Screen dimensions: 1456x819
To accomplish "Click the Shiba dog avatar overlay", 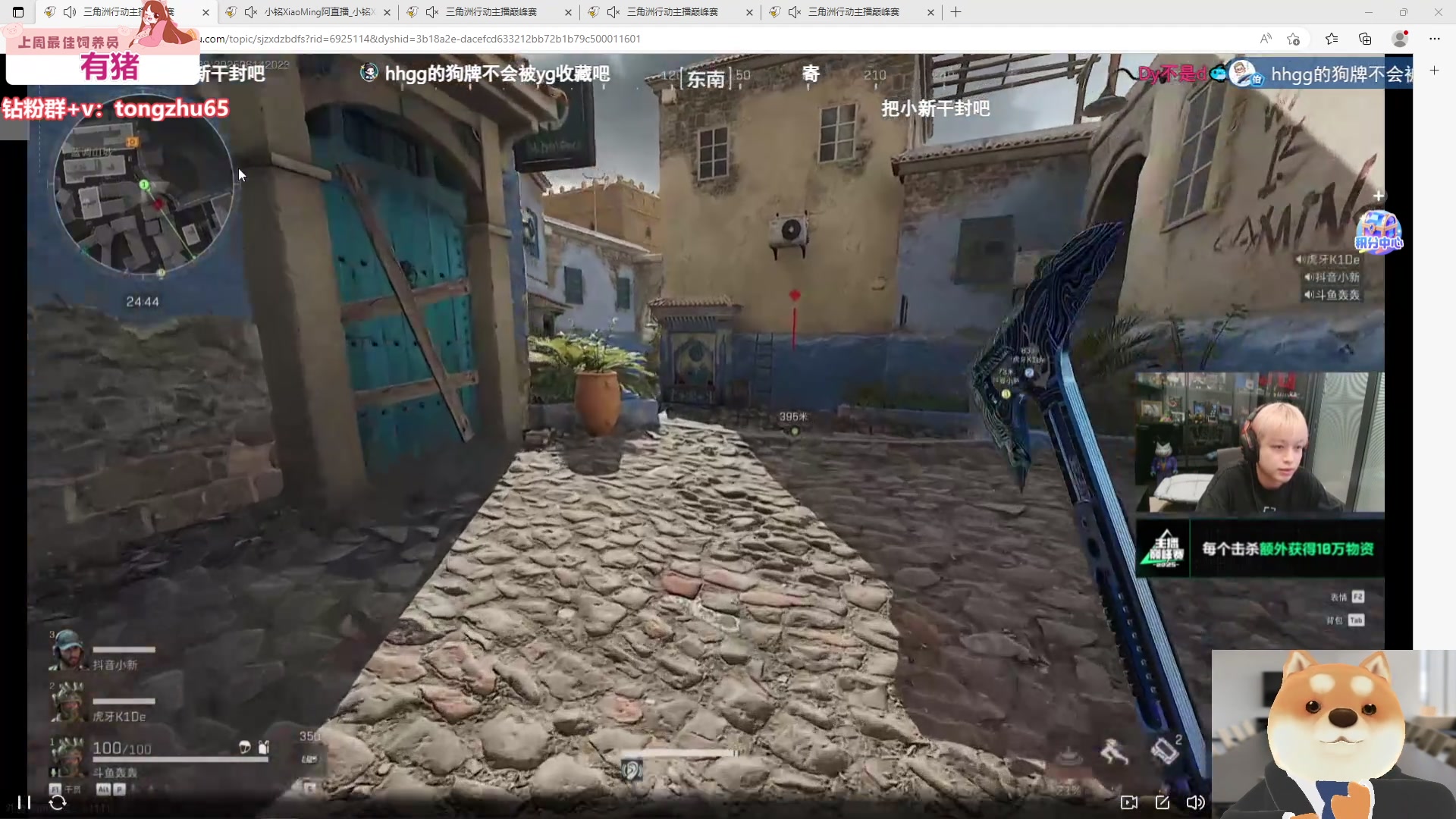I will click(x=1334, y=734).
